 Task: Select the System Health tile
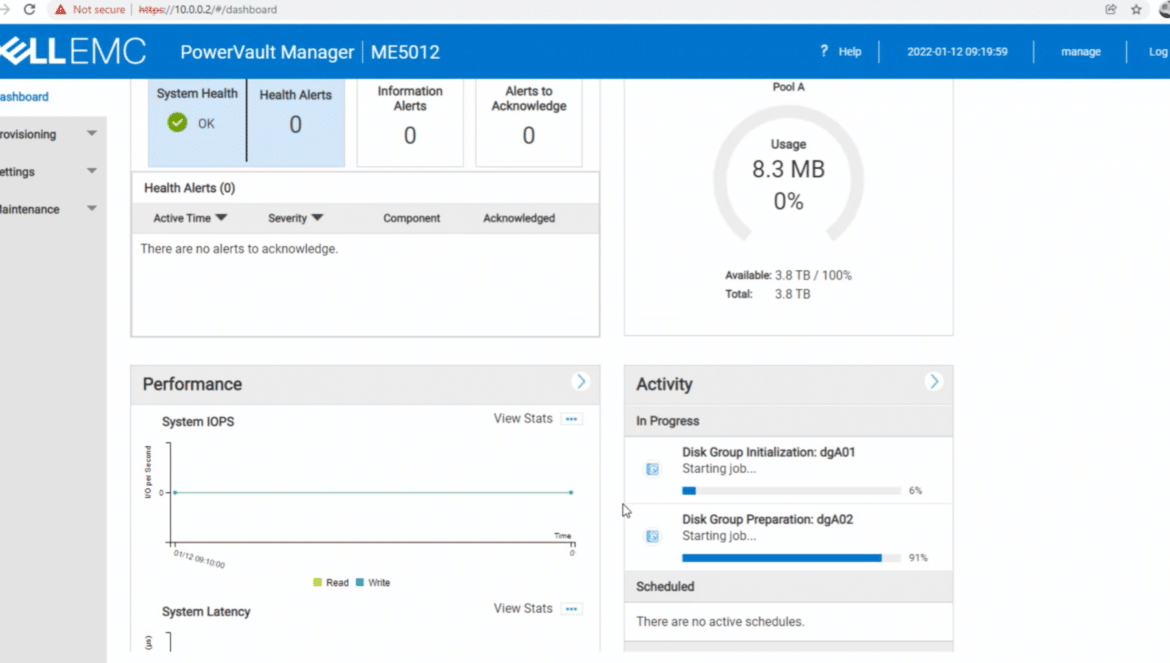[x=197, y=121]
